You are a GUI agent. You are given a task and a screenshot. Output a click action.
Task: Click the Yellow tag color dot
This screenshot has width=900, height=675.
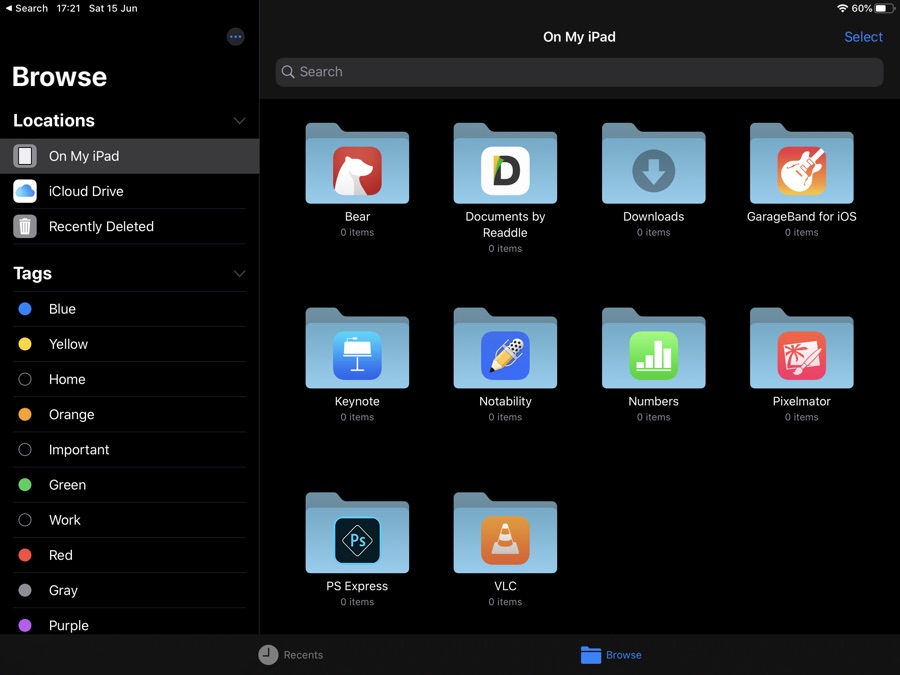[x=25, y=344]
